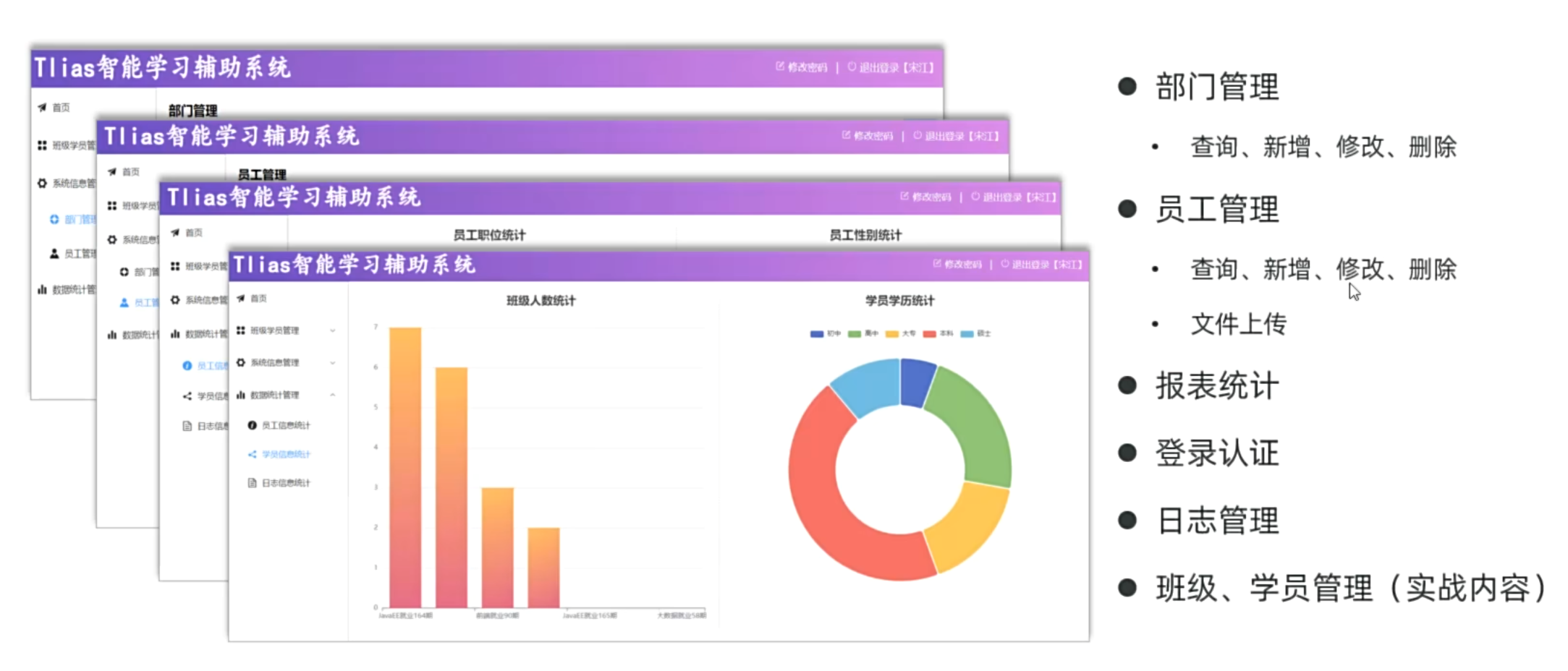Click the grid icon beside 班级学员管理 with chevron
This screenshot has width=1568, height=671.
tap(241, 330)
